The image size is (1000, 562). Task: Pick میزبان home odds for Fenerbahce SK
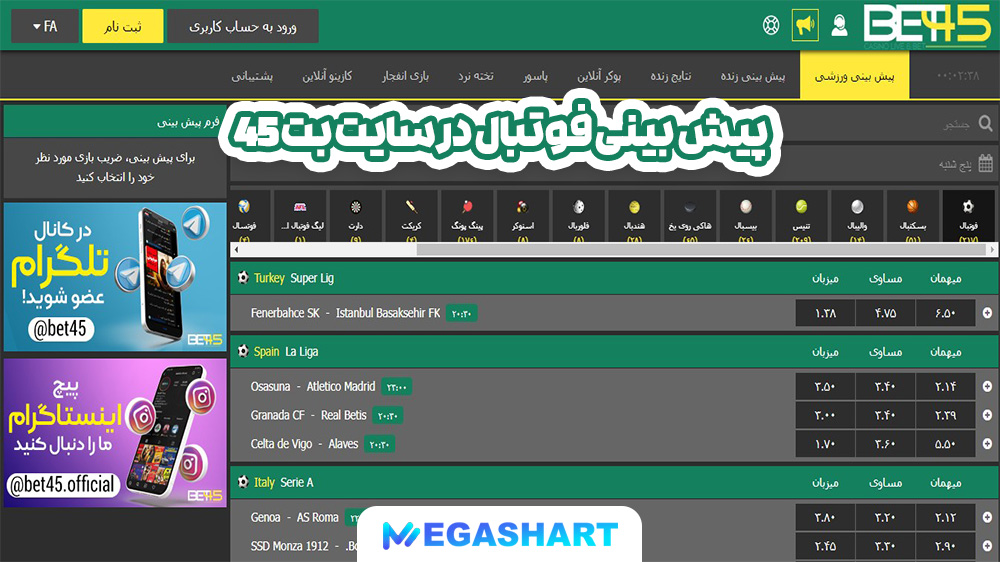[825, 313]
